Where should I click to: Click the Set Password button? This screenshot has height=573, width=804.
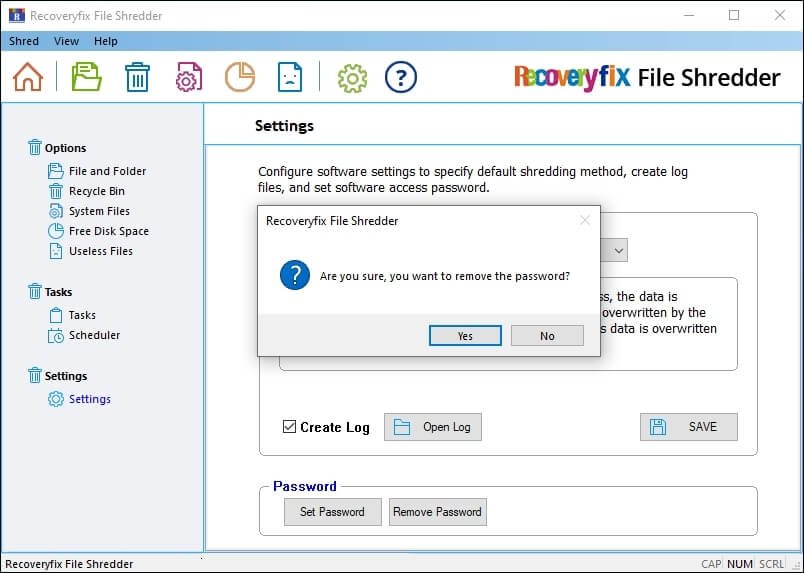click(332, 512)
